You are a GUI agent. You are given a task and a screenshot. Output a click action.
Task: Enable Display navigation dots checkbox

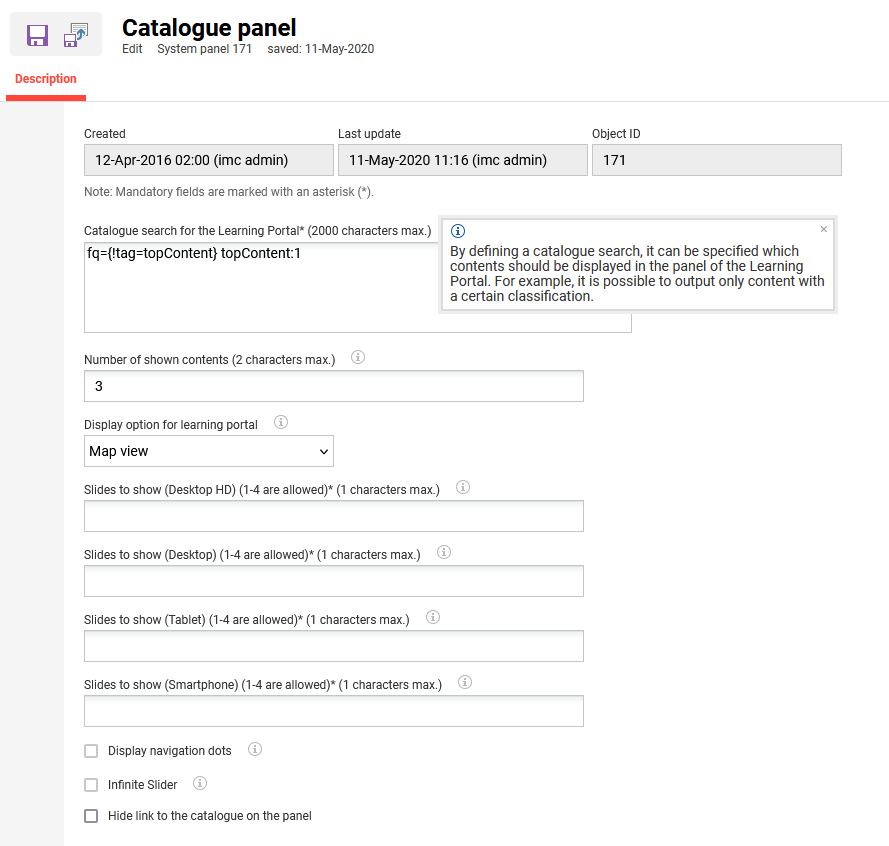click(91, 751)
